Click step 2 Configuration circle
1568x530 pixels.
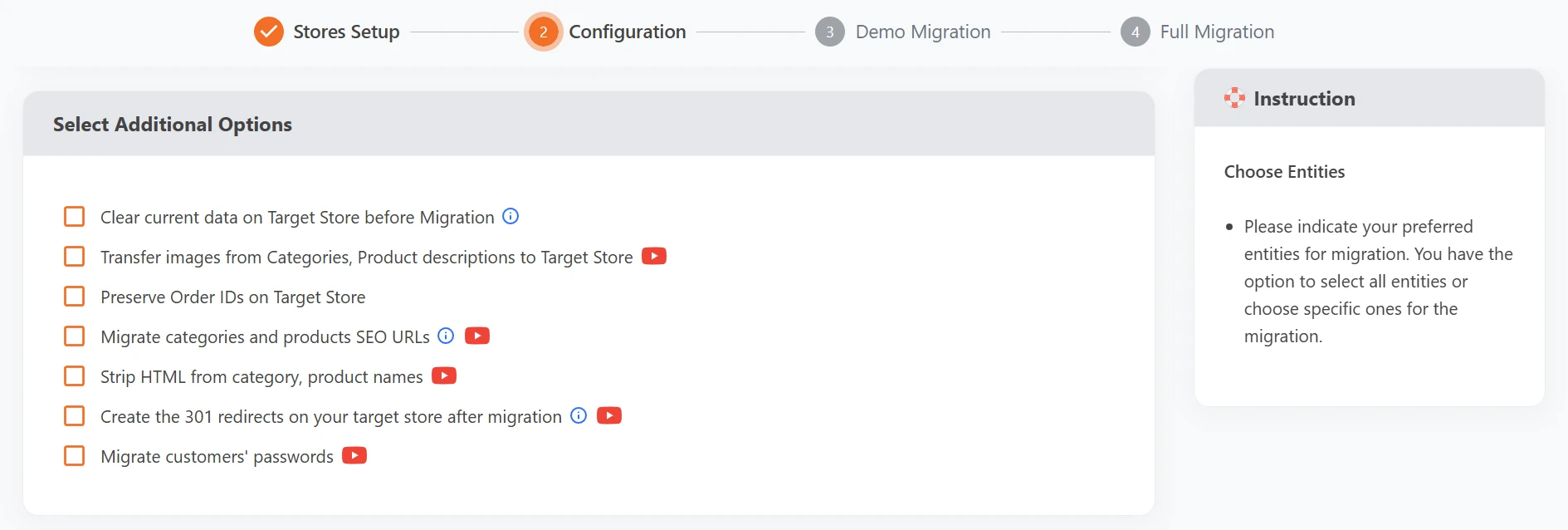pos(543,32)
